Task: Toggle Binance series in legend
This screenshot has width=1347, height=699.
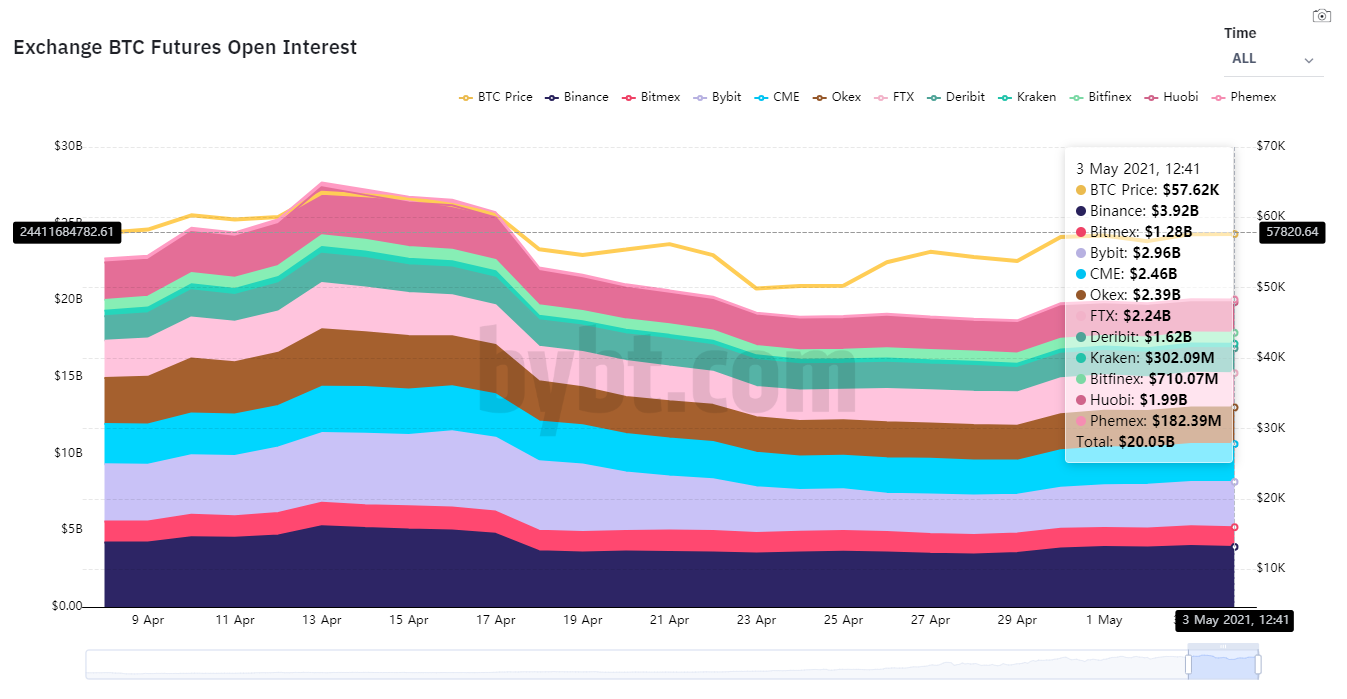Action: click(x=577, y=97)
